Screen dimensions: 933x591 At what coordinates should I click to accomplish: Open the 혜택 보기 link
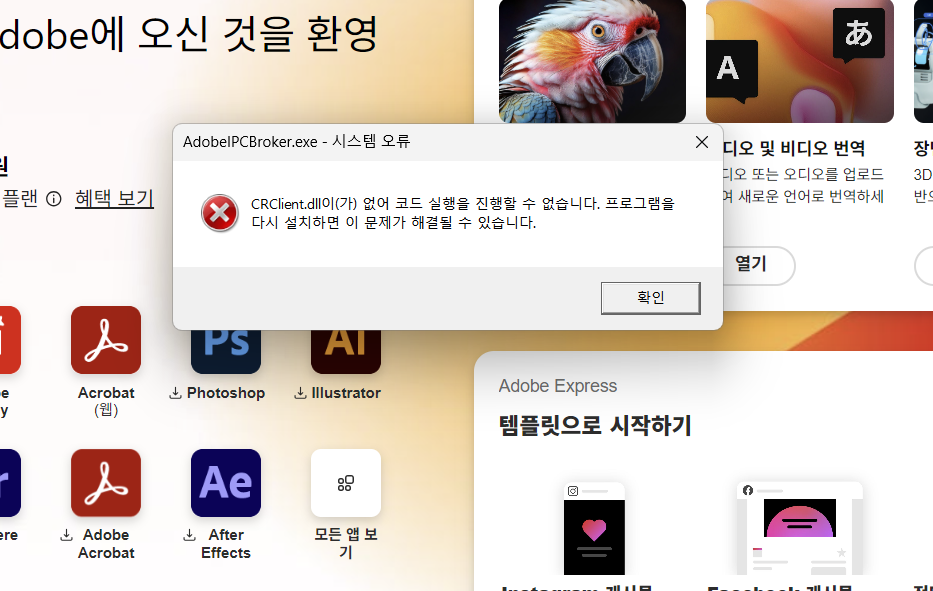(x=113, y=198)
